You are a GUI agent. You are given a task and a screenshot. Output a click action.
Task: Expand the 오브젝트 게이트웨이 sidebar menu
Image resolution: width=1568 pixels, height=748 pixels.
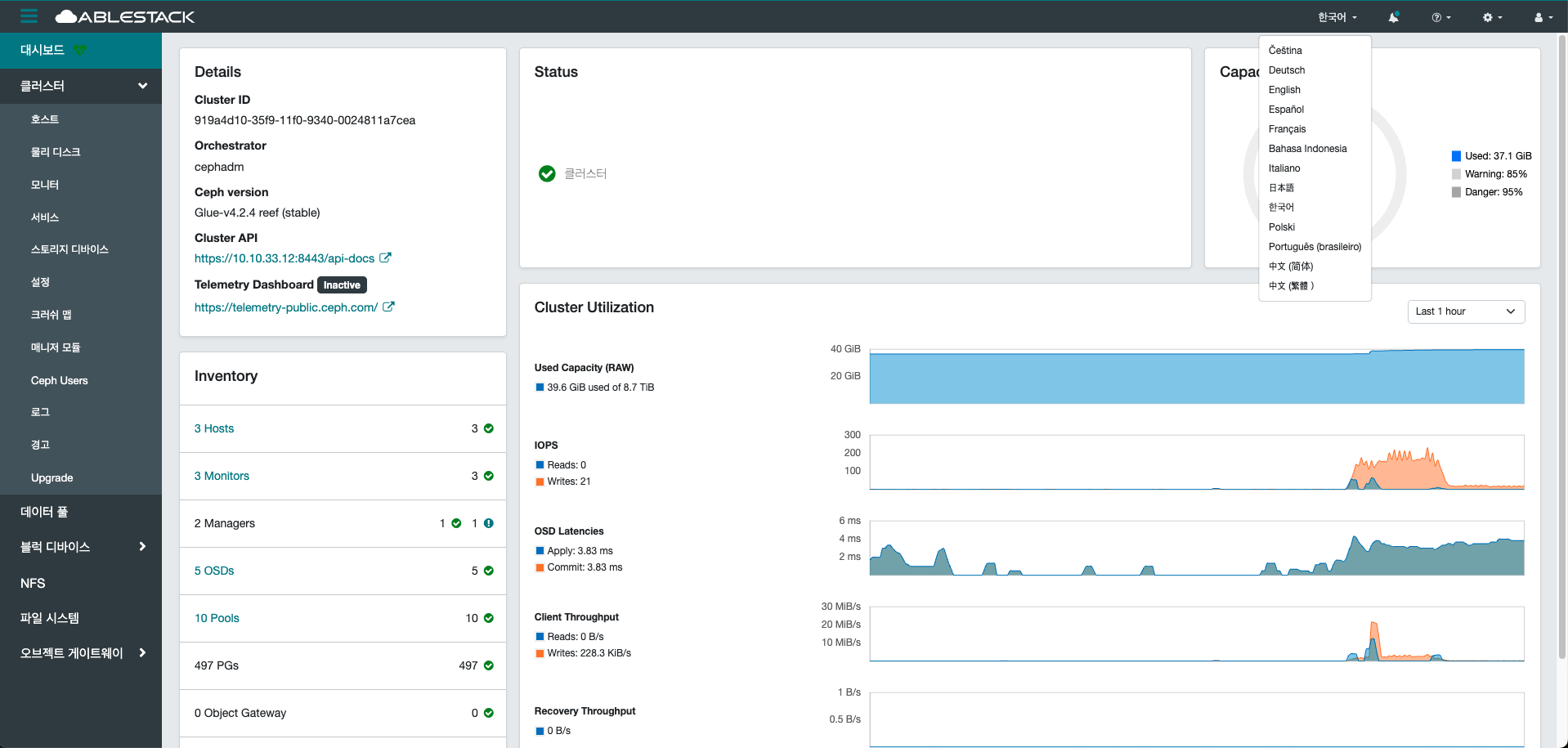click(x=142, y=653)
